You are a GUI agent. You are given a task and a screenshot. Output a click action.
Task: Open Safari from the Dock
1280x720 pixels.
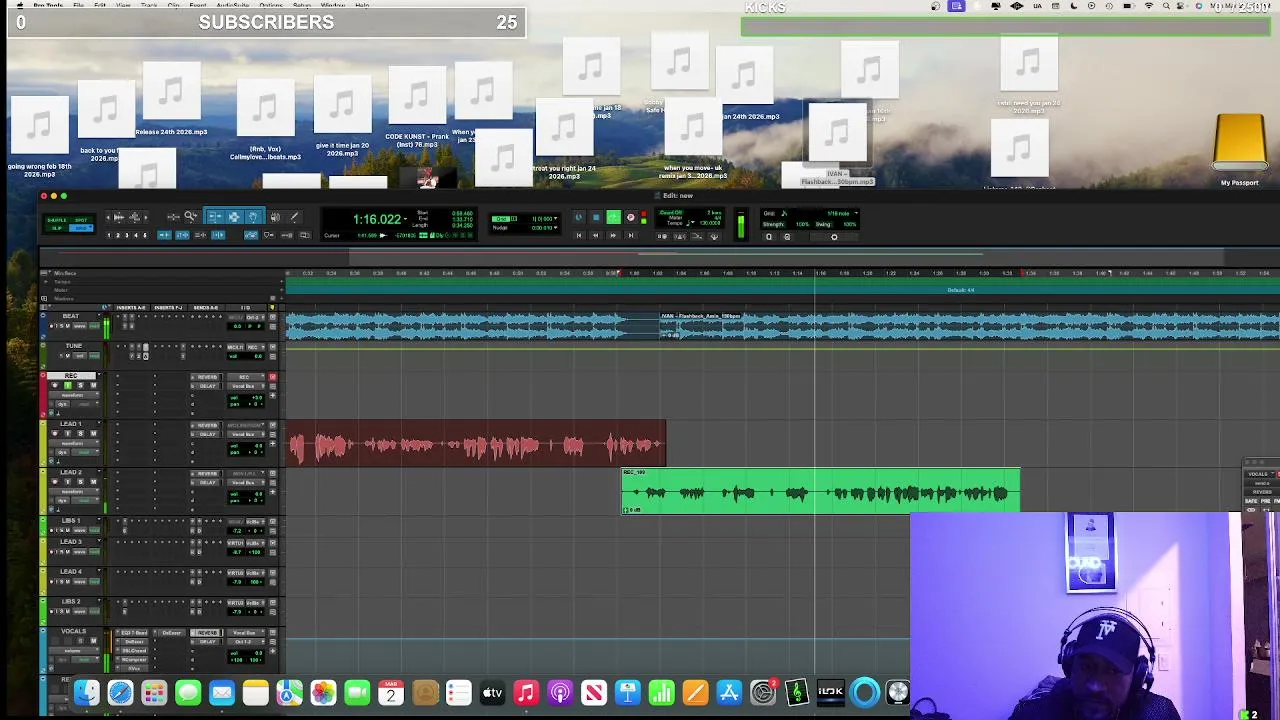[120, 692]
